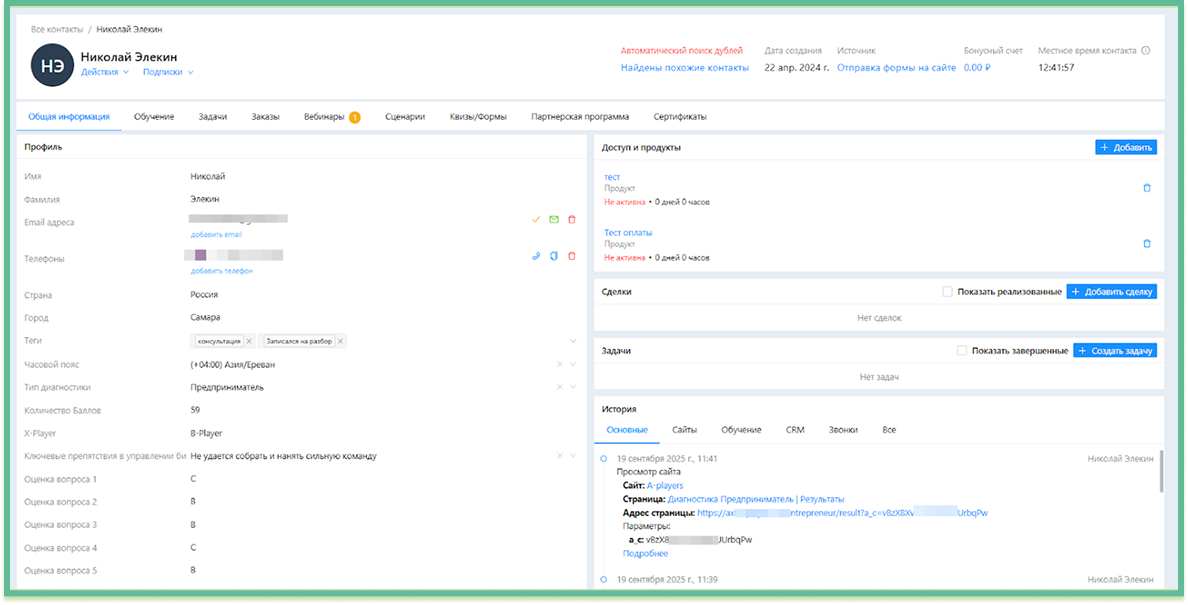This screenshot has width=1188, height=605.
Task: Click info icon next to Местное время контакта
Action: coord(1146,51)
